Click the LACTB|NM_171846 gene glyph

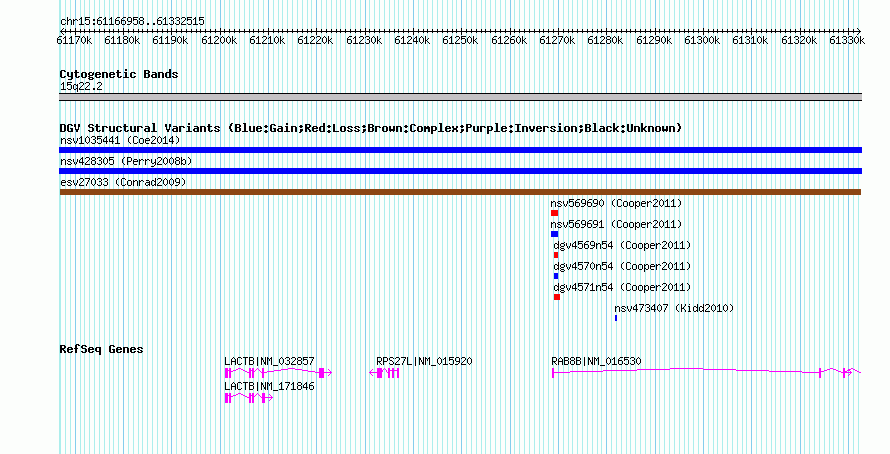[249, 398]
